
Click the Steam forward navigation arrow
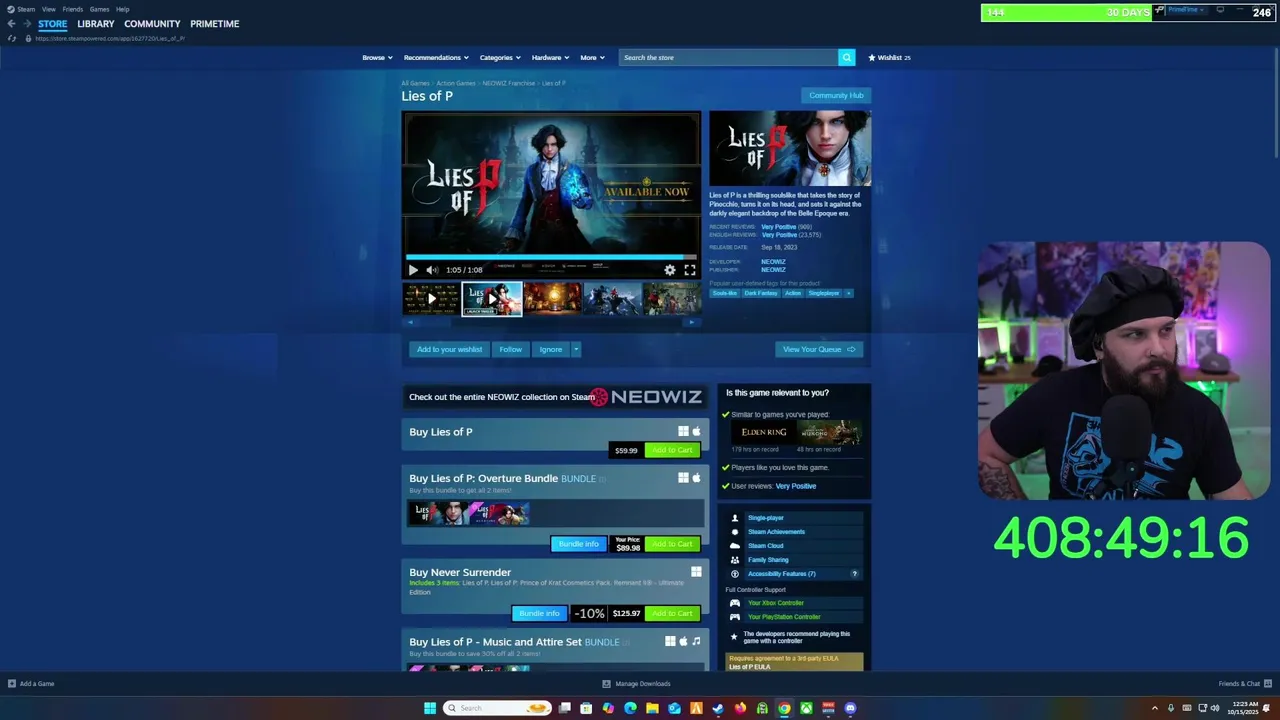[x=26, y=24]
